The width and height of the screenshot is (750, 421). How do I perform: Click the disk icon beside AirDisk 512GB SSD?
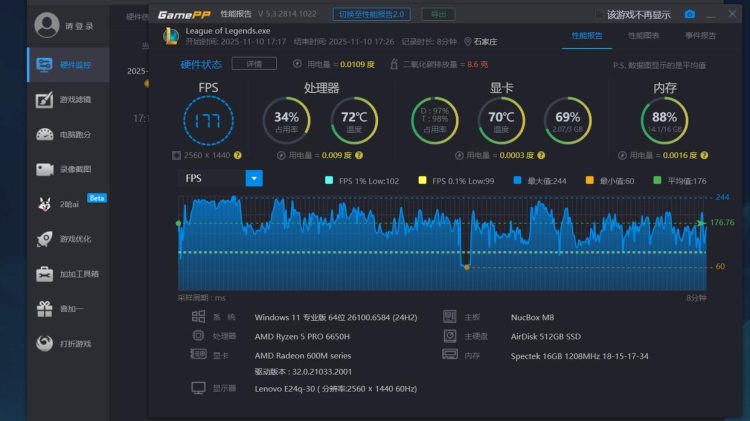[x=450, y=336]
